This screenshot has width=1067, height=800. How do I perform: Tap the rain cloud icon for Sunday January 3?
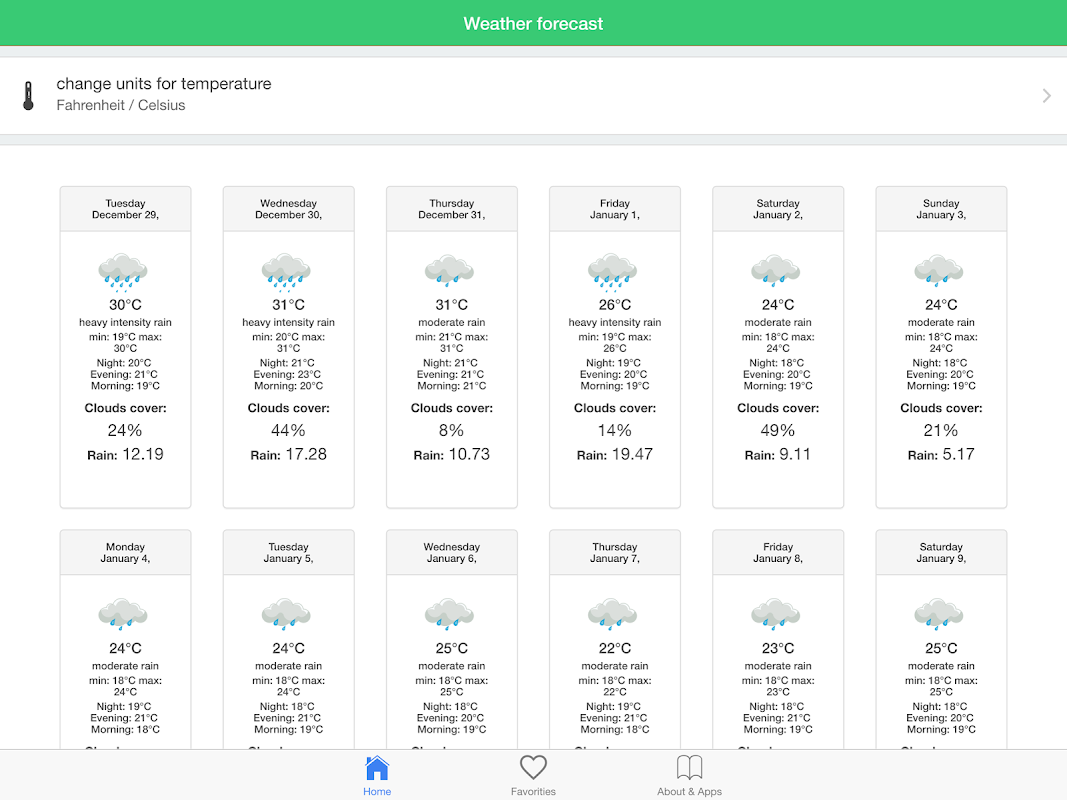(939, 270)
